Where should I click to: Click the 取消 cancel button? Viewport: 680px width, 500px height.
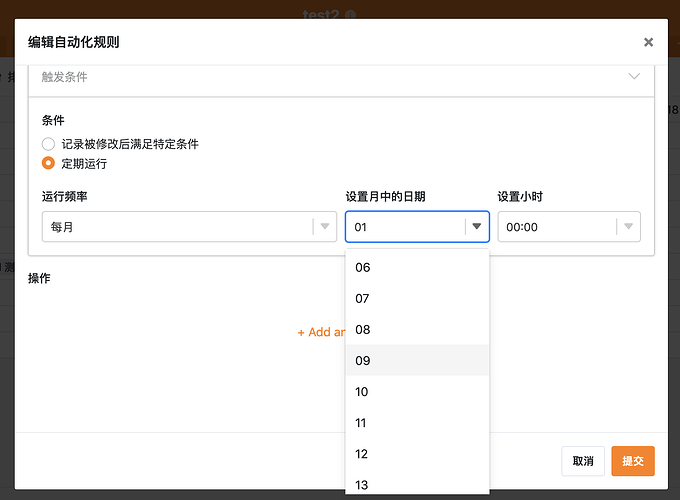583,461
